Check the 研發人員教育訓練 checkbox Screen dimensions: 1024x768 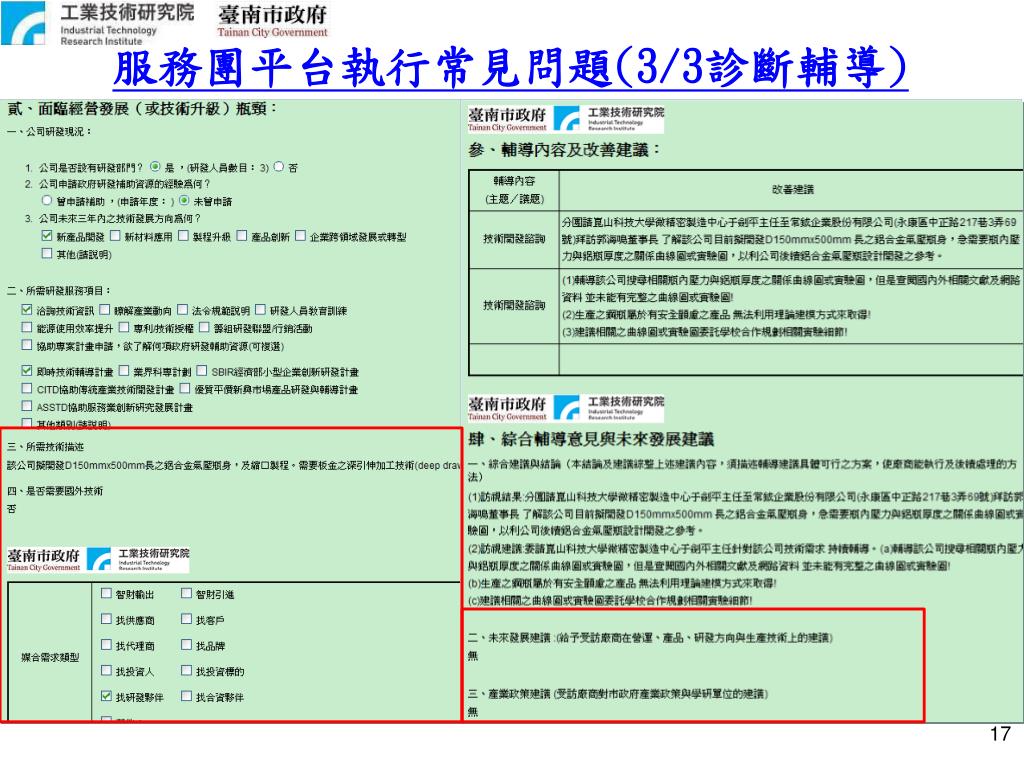pyautogui.click(x=261, y=310)
